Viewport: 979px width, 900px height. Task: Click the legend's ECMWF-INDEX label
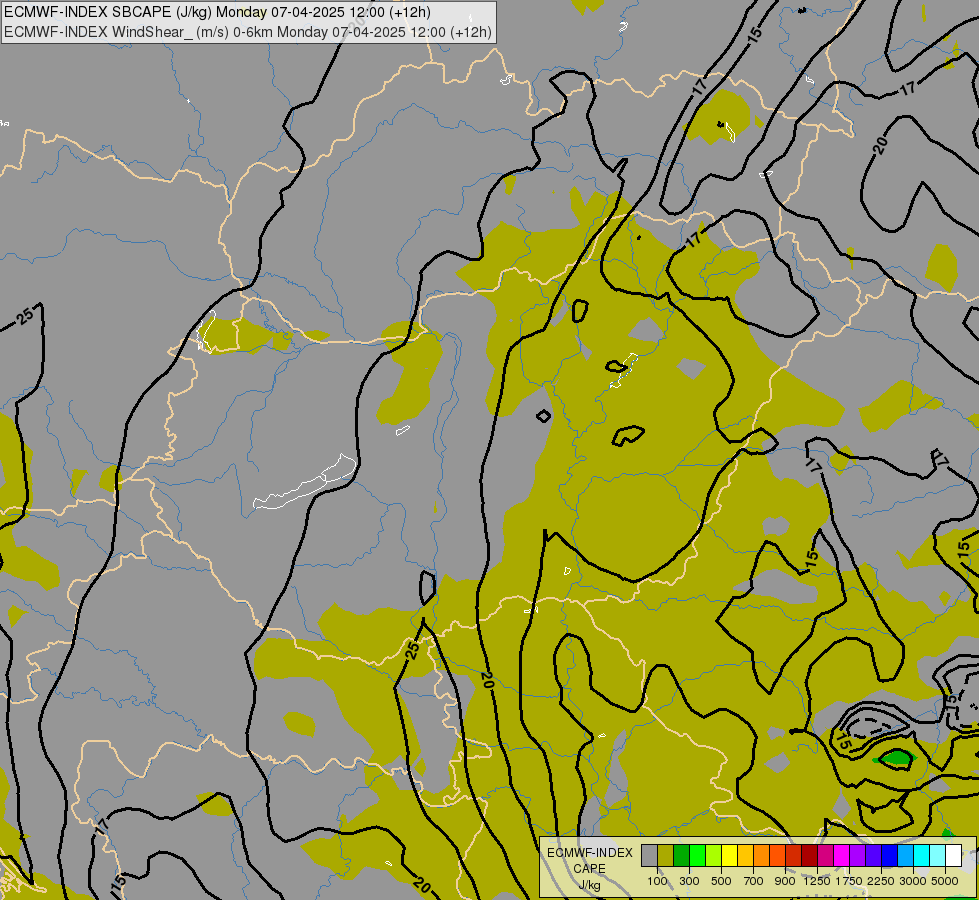click(590, 853)
